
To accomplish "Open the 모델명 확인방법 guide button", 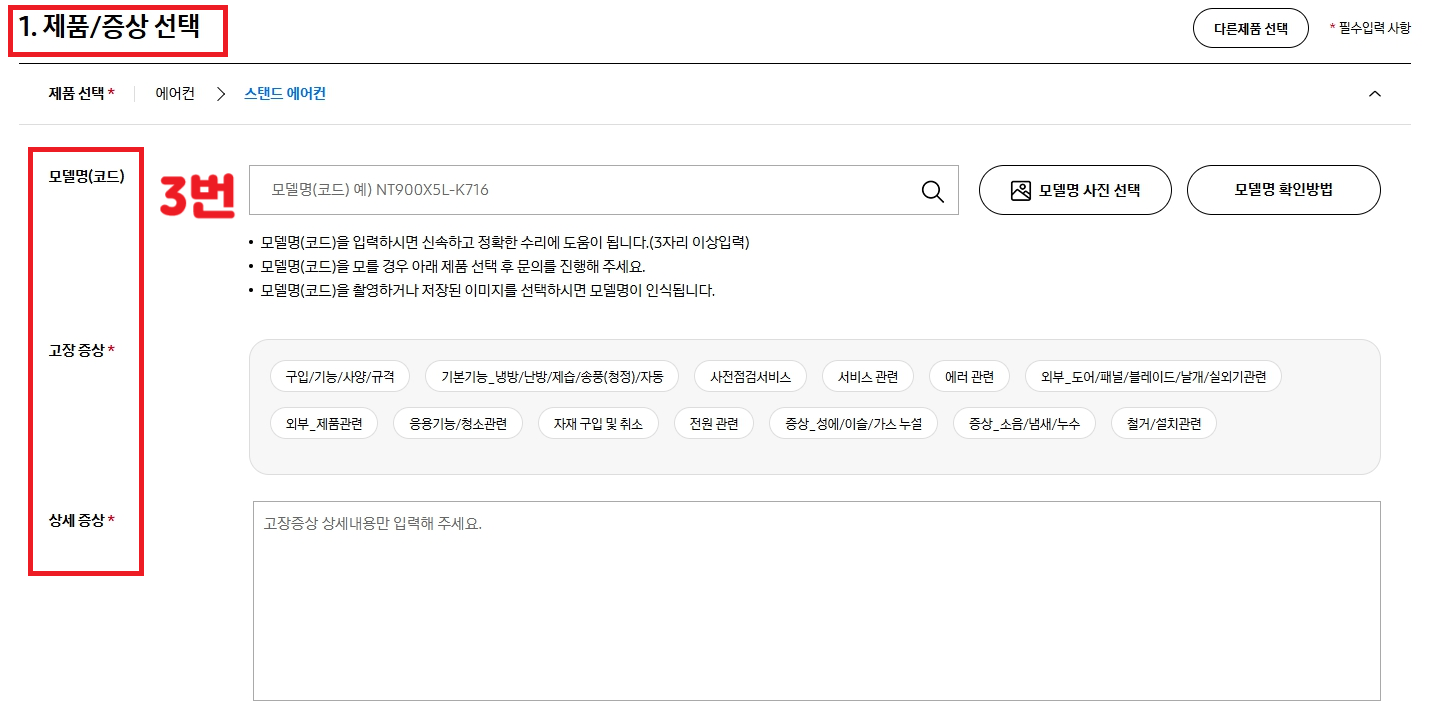I will click(x=1283, y=190).
